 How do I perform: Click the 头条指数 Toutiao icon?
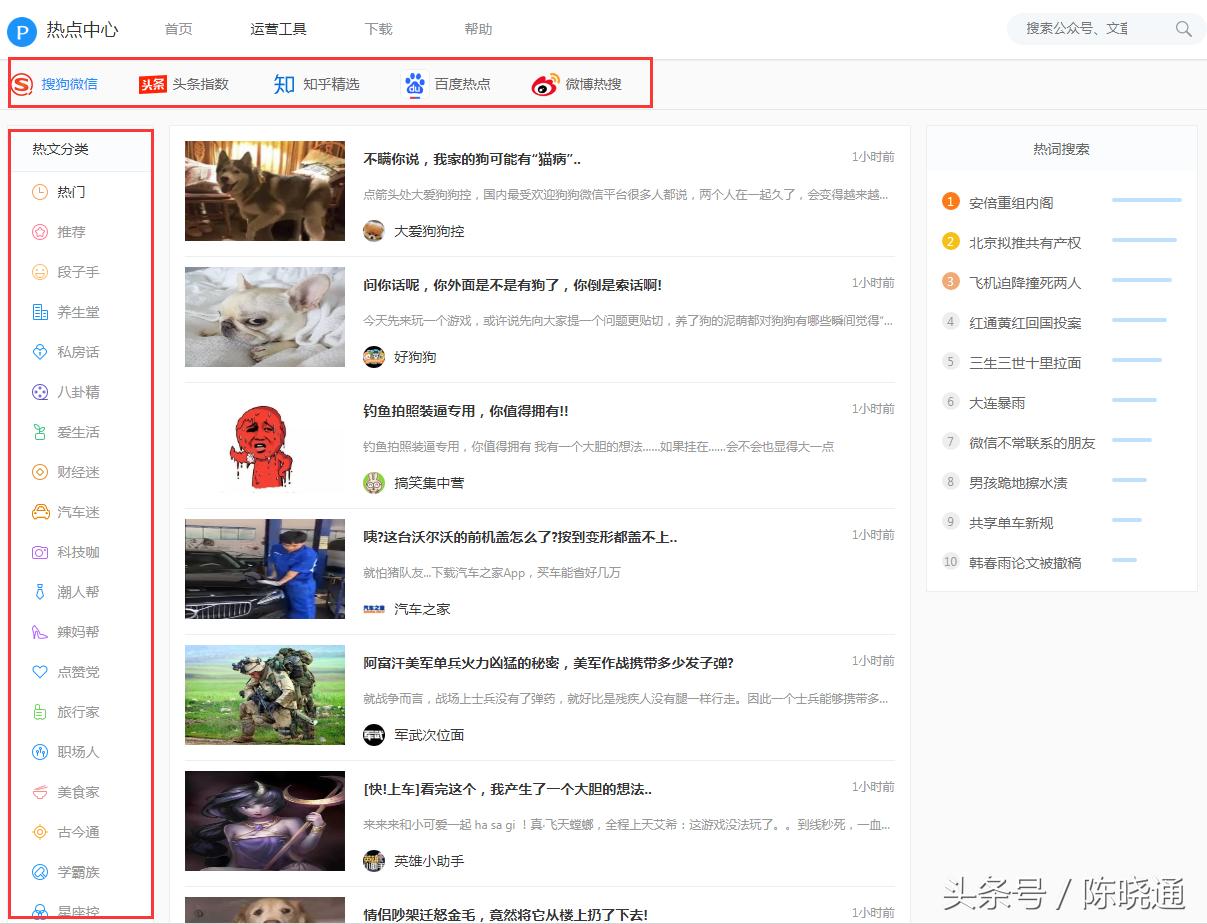click(x=151, y=84)
